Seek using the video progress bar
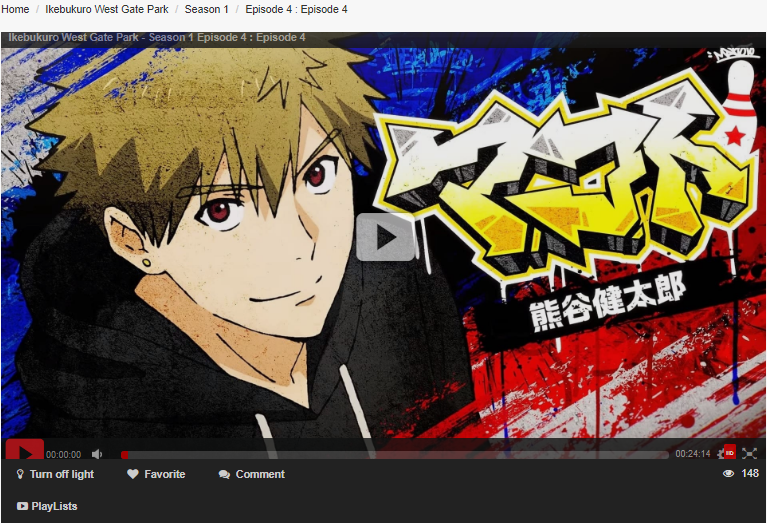This screenshot has height=523, width=767. (x=395, y=455)
